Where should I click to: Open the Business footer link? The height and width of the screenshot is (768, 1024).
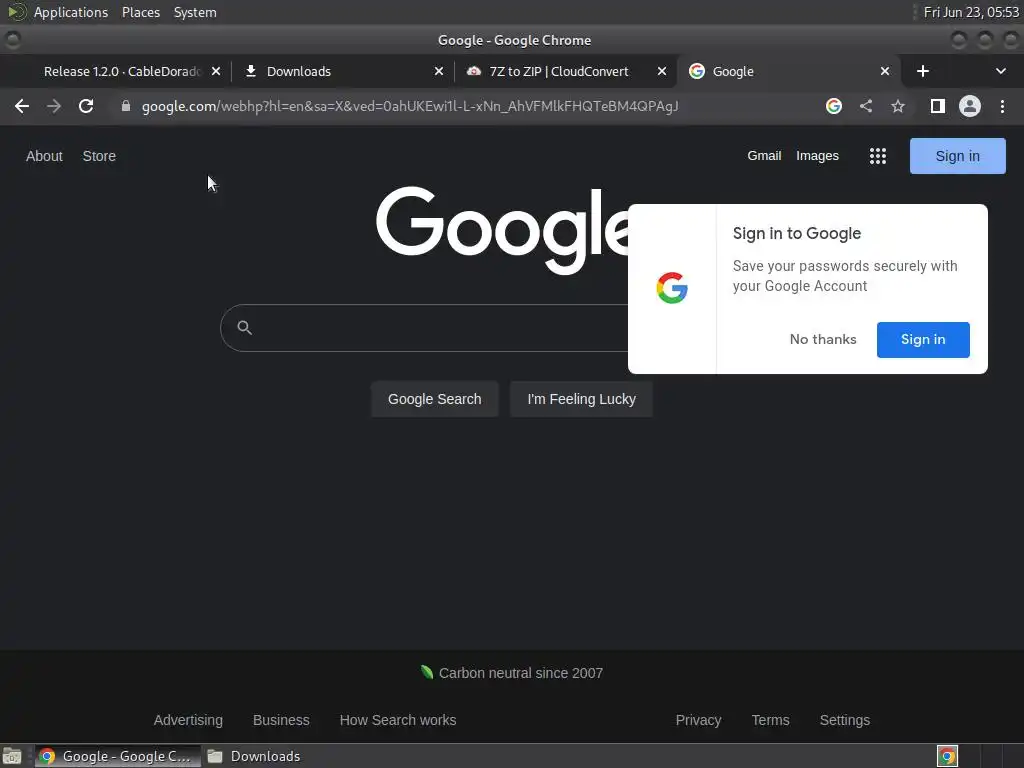pos(281,720)
